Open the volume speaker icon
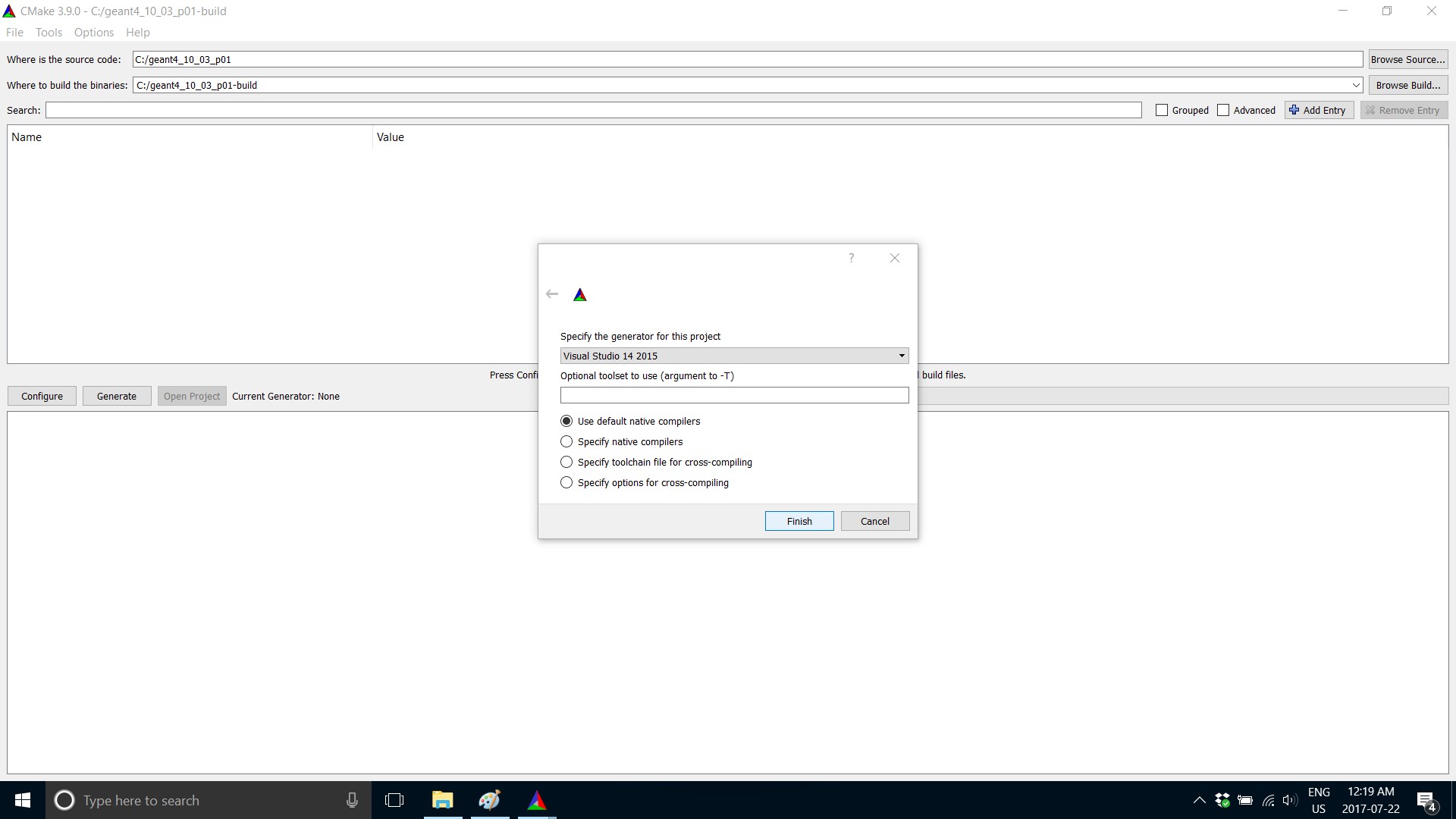 [1289, 800]
